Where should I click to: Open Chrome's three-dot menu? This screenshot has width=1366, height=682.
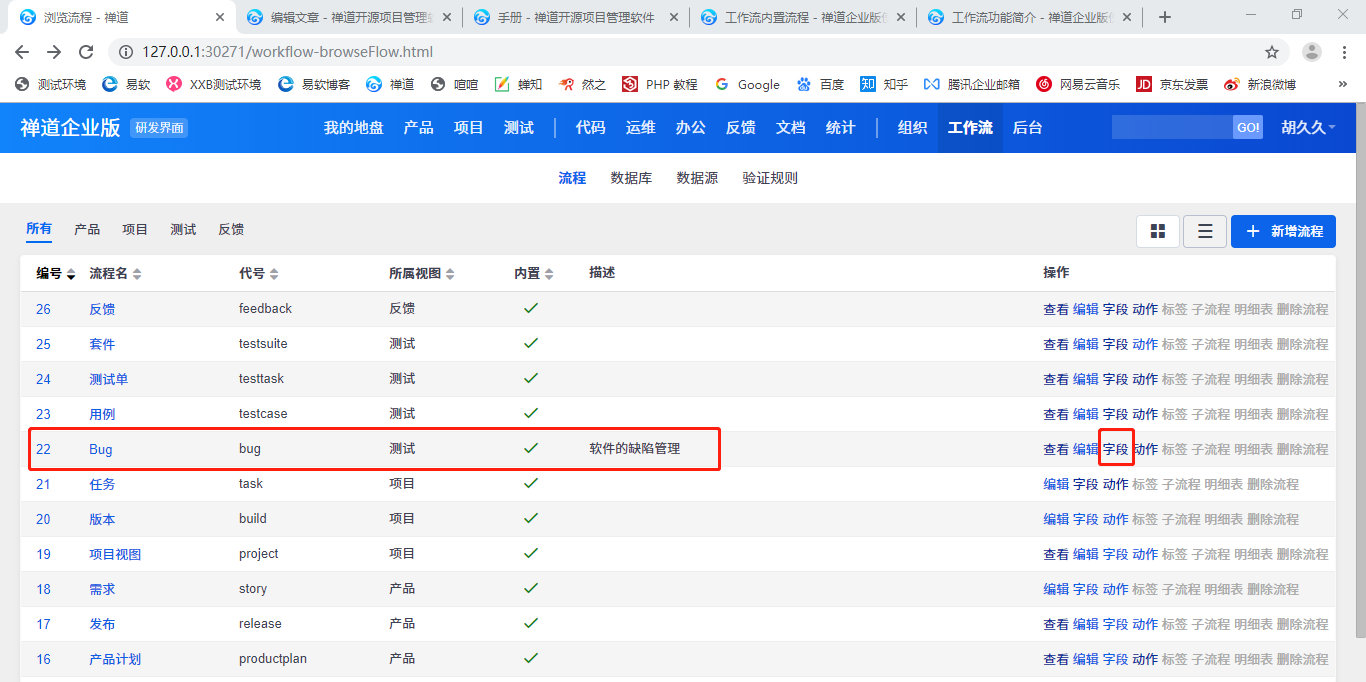(x=1345, y=52)
